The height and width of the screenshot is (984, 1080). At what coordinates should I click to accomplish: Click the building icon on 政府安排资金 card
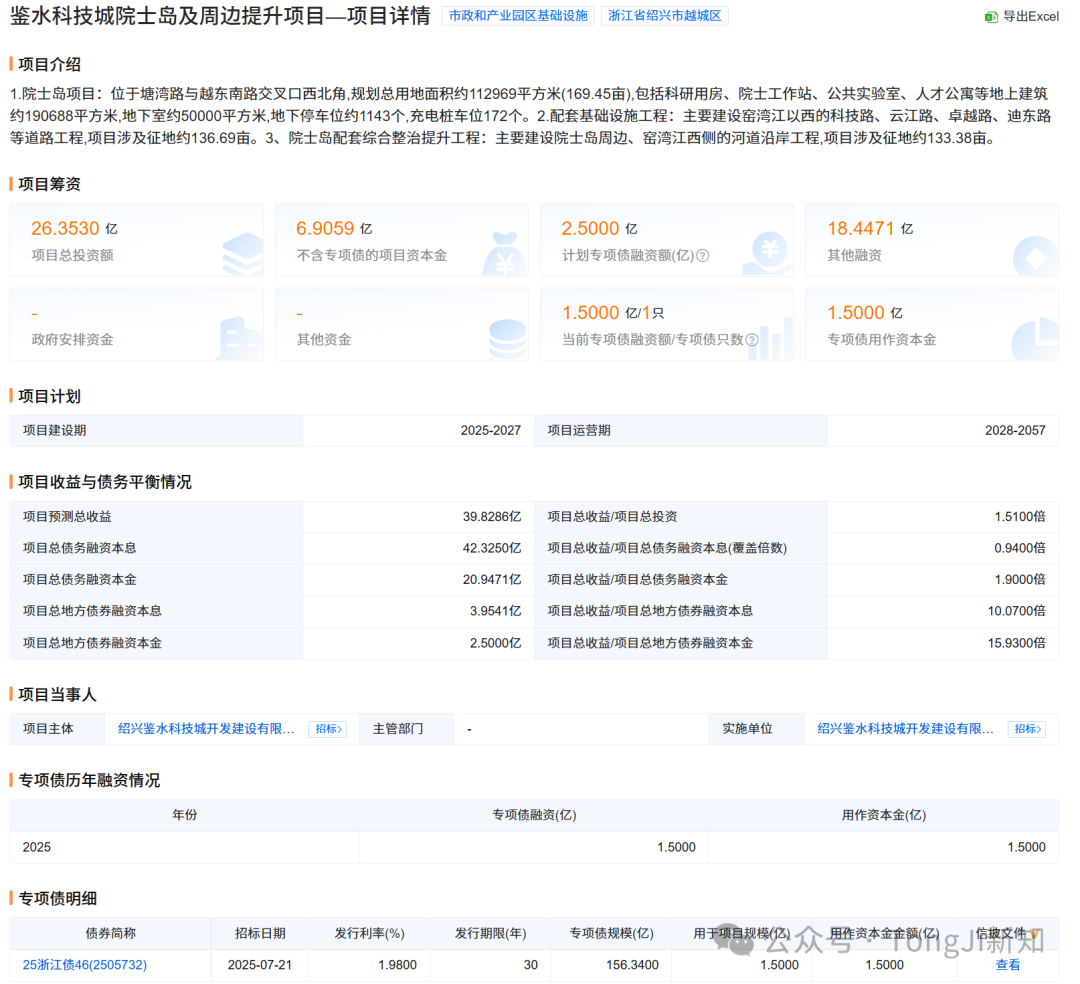point(240,339)
